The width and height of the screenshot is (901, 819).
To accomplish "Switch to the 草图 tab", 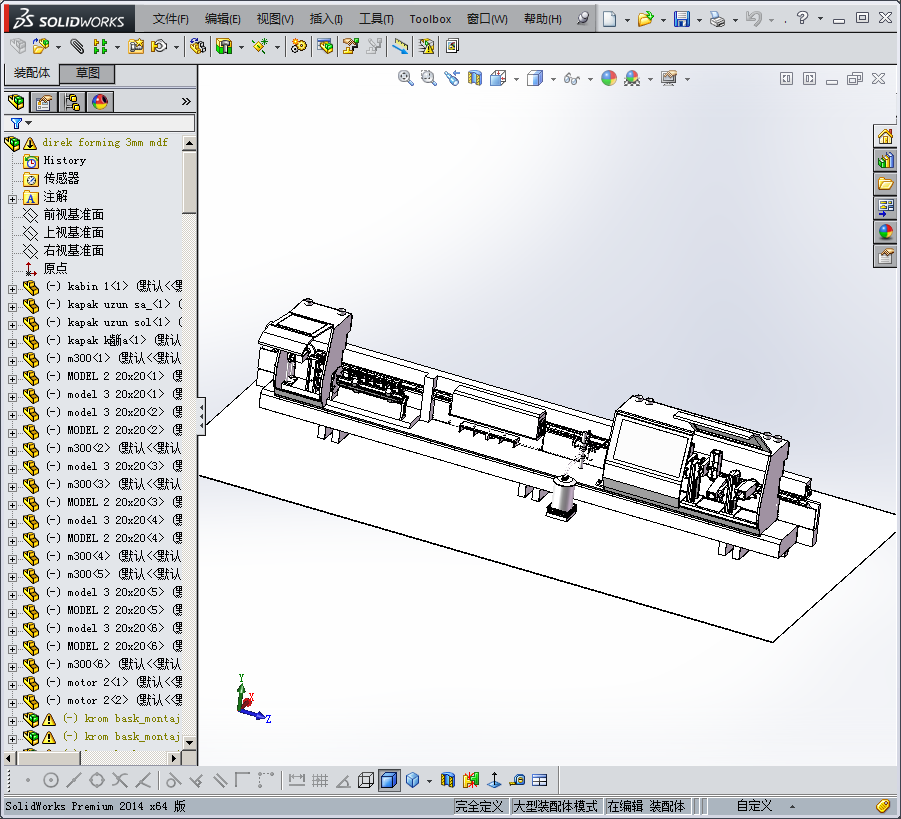I will pos(87,74).
